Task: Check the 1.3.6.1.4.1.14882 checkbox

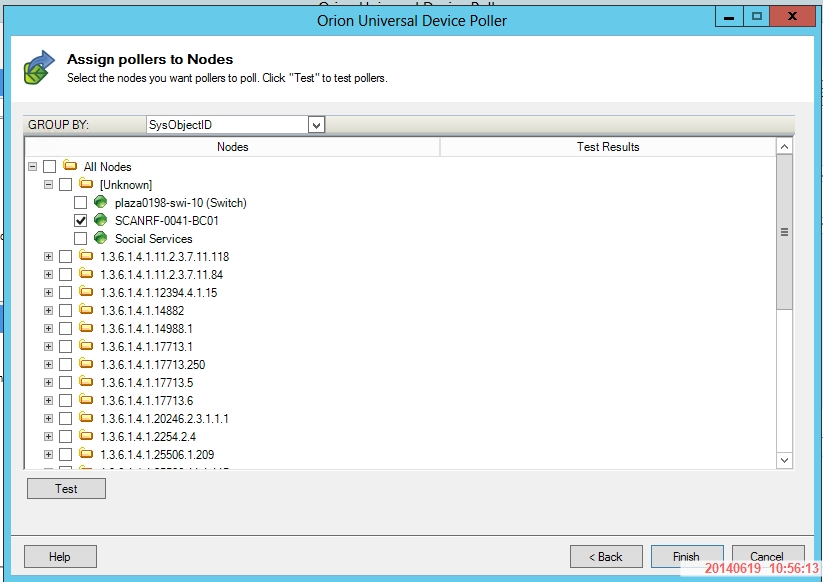Action: coord(66,311)
